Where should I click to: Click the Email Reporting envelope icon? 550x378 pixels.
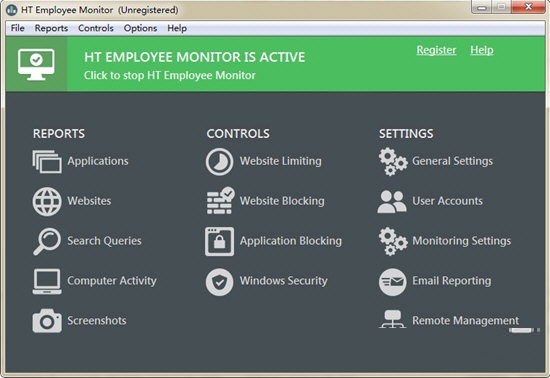click(x=393, y=282)
